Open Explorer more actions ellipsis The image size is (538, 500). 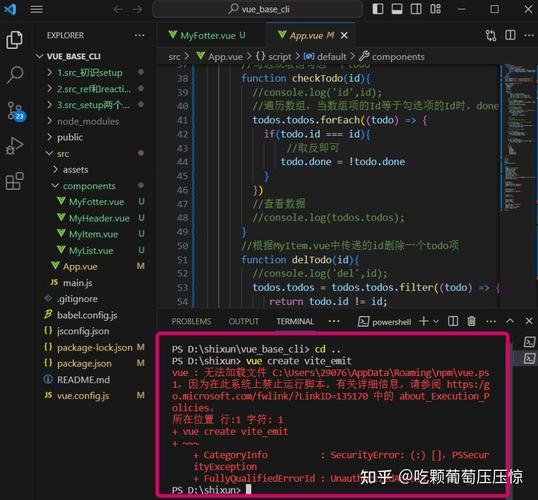pos(139,35)
